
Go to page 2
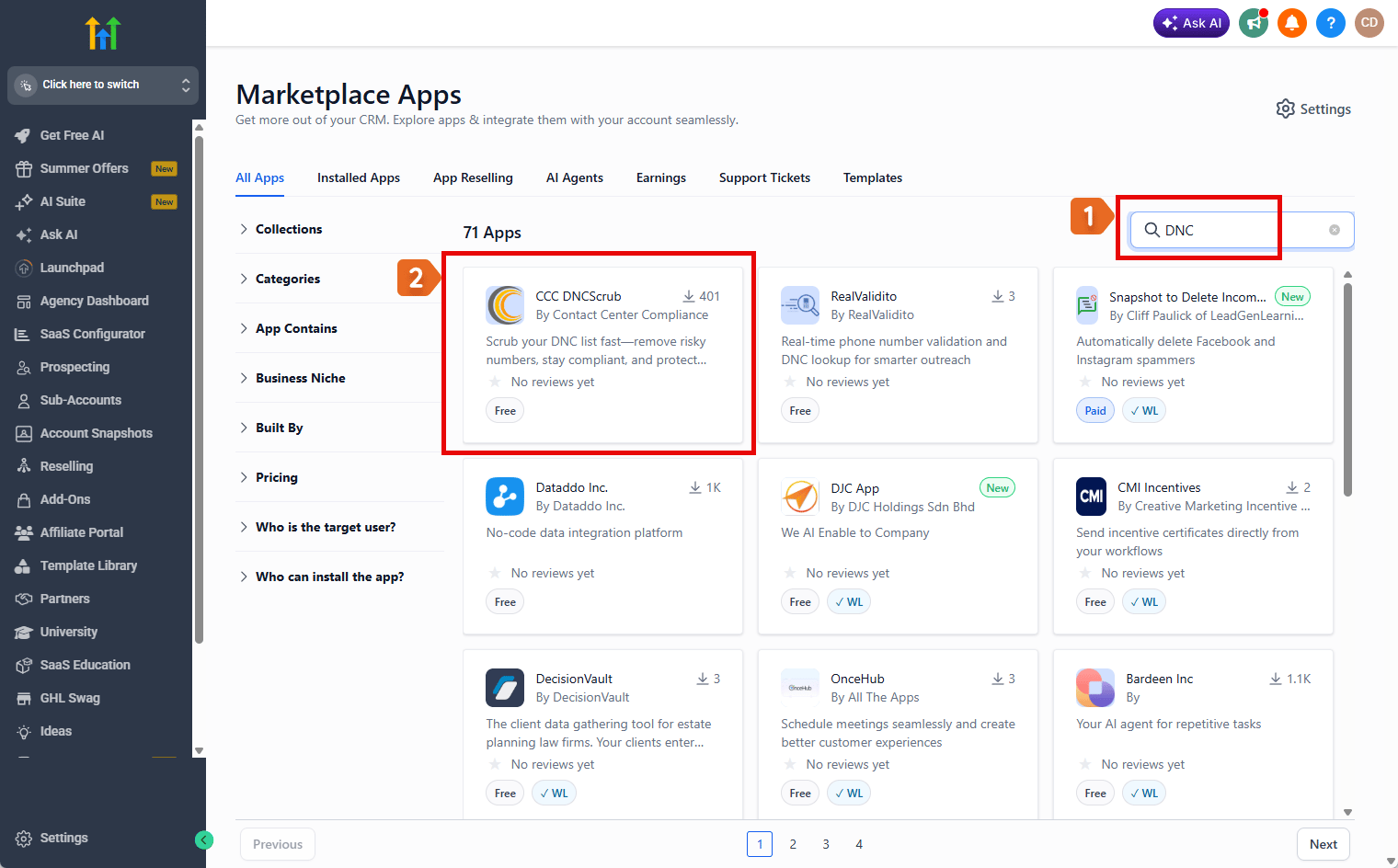(x=793, y=844)
